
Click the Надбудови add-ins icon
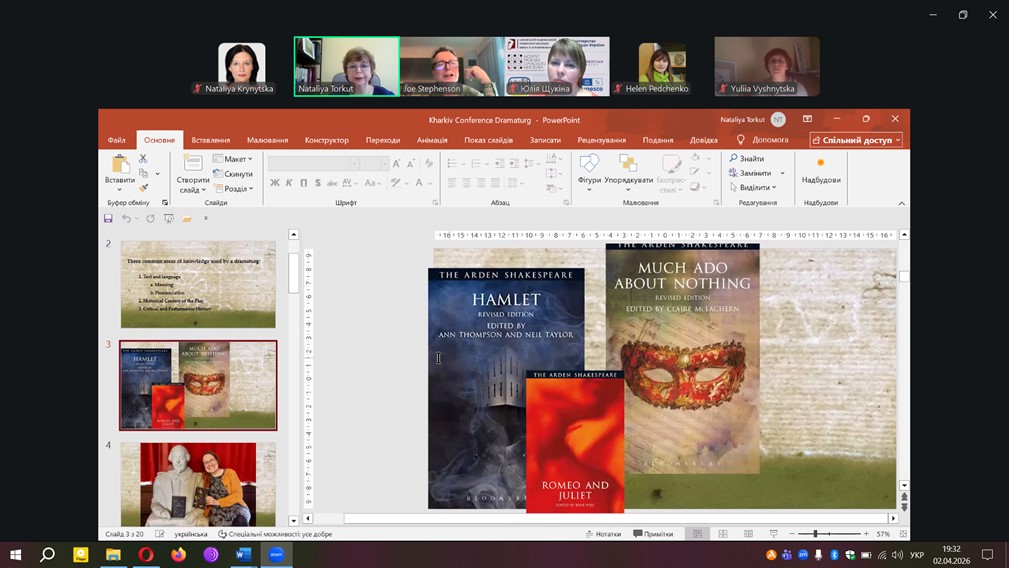point(821,165)
